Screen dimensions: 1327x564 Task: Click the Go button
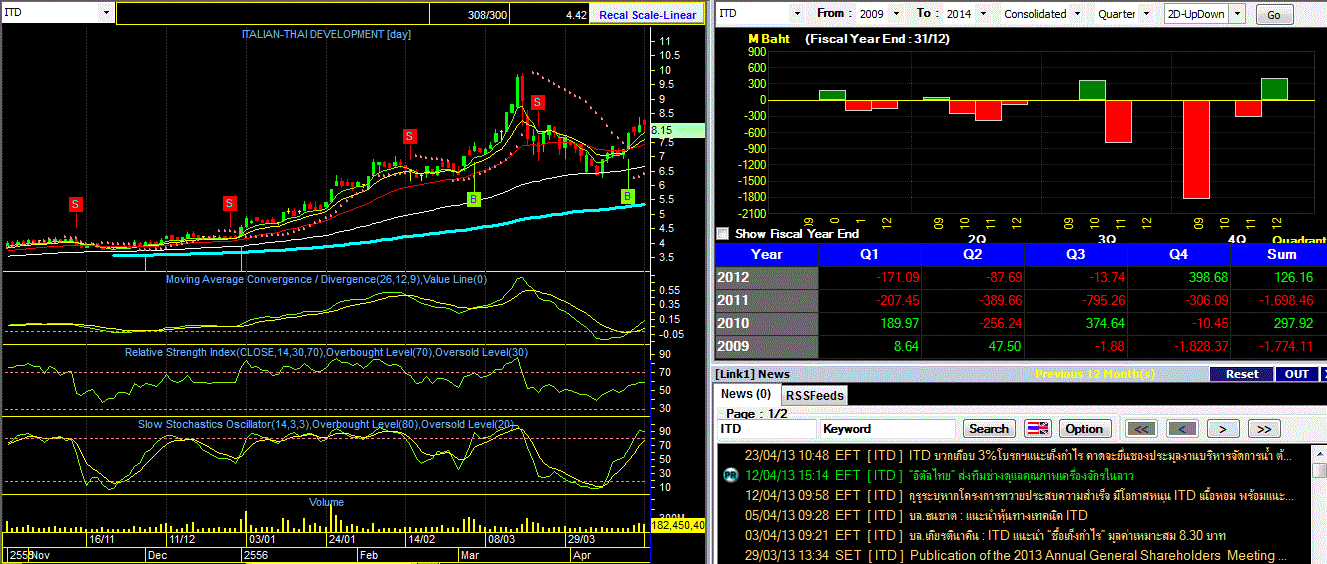[1274, 15]
